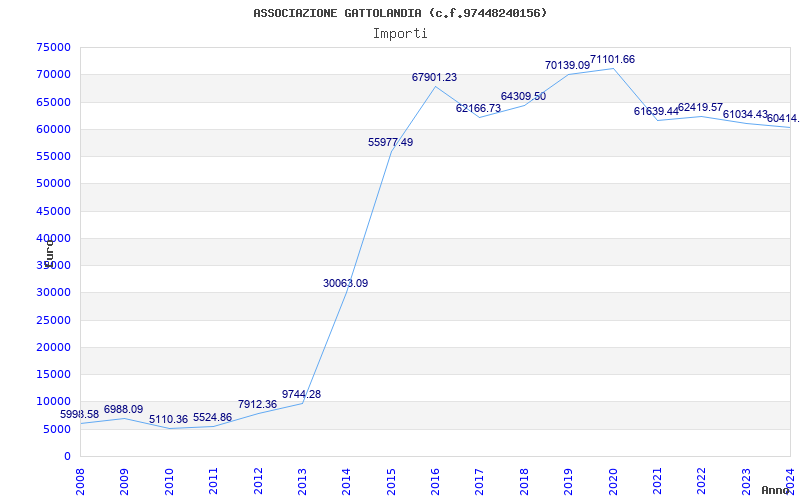
Task: Click y-axis value 60000
Action: (54, 129)
